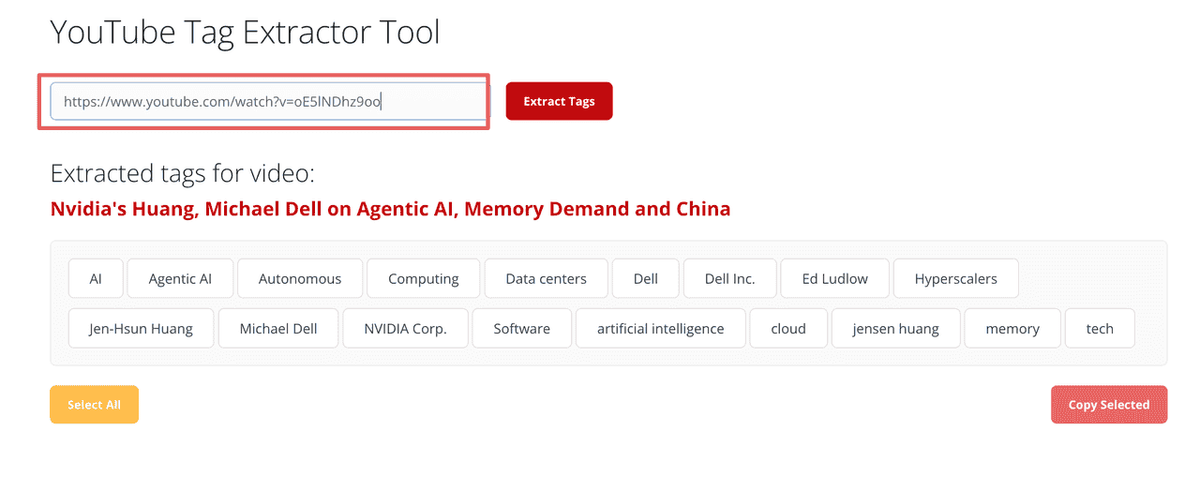Select the Software tag

coord(522,328)
